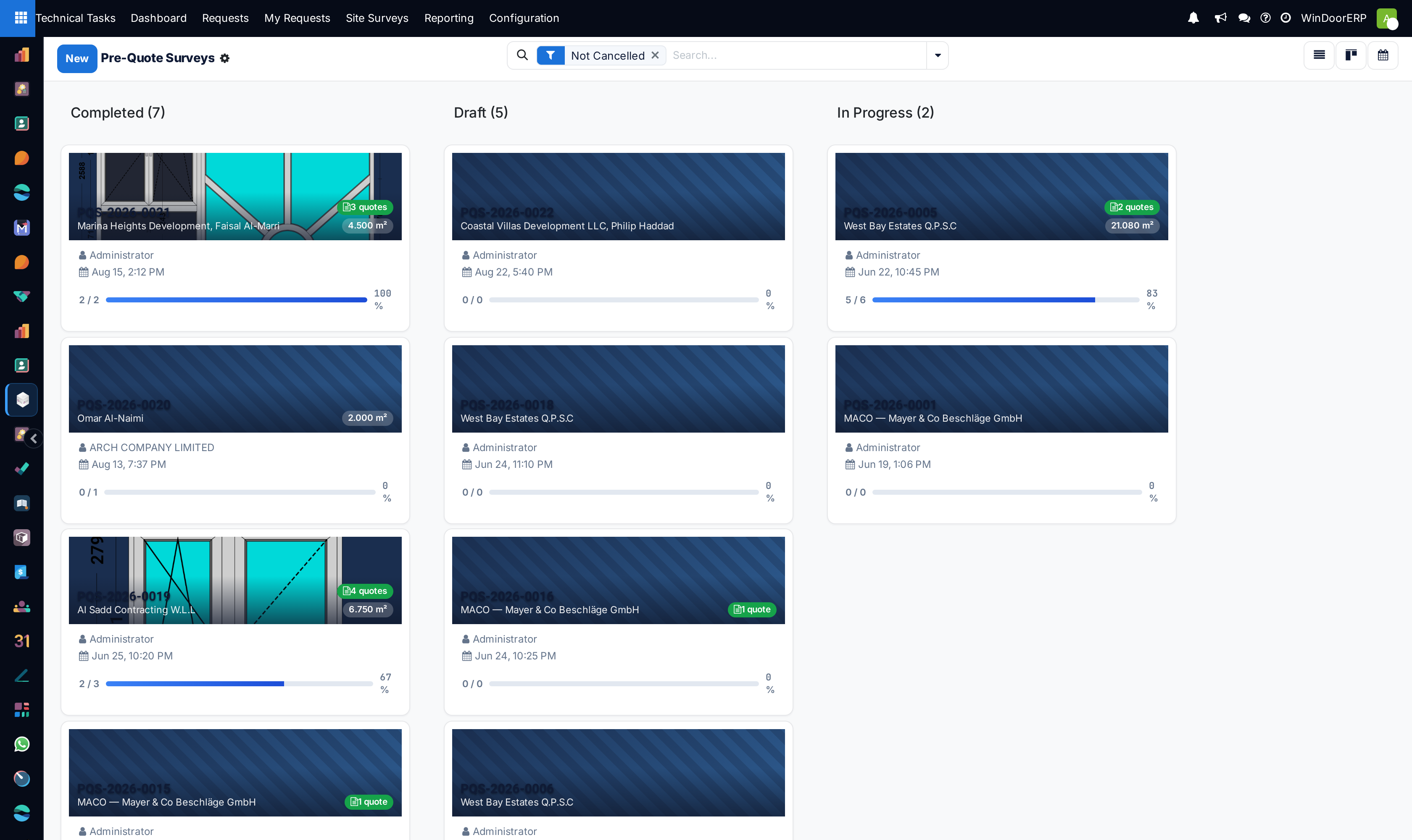Open the WinDoorERP company switcher
Screen dimensions: 1412x840
point(1333,18)
